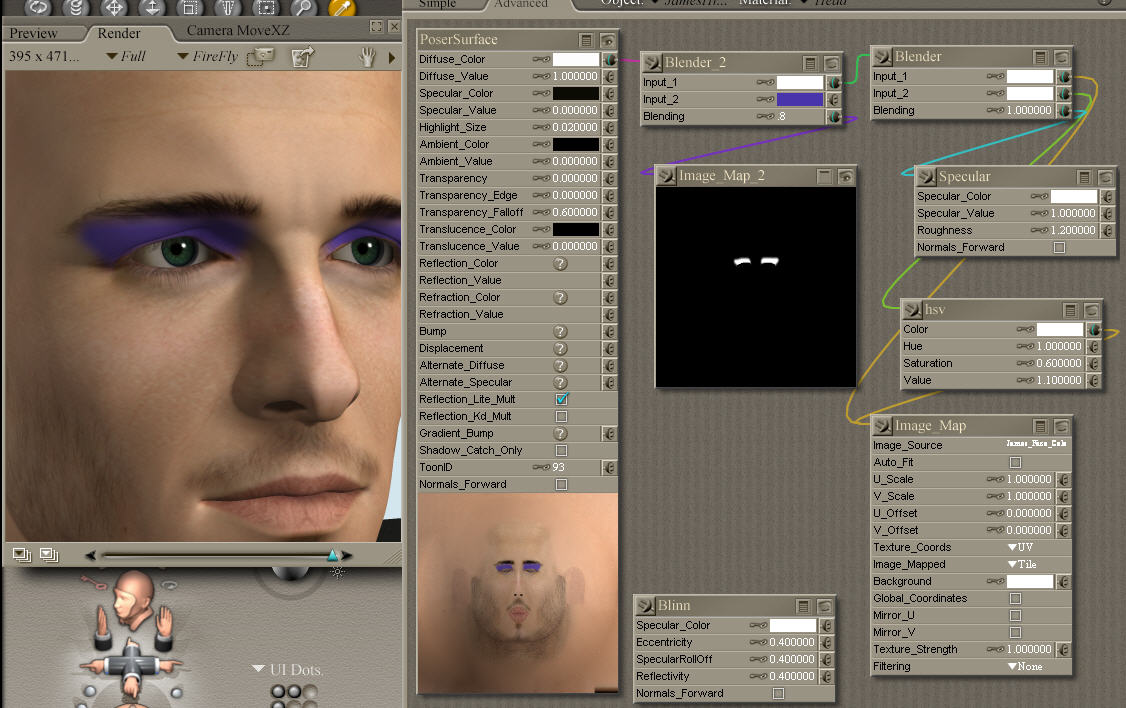
Task: Toggle Reflection_Lite_Mult checkbox
Action: point(561,399)
